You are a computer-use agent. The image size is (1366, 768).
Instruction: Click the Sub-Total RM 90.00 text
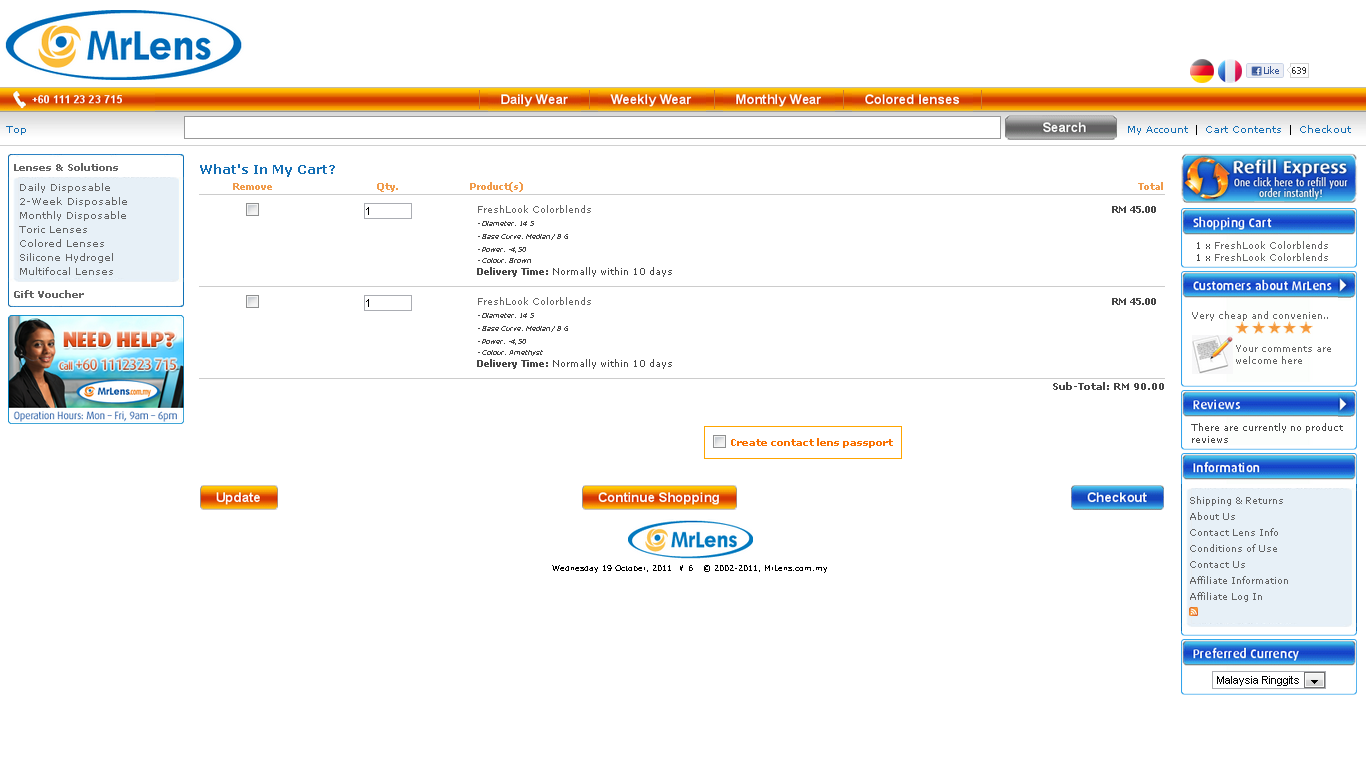[x=1108, y=386]
